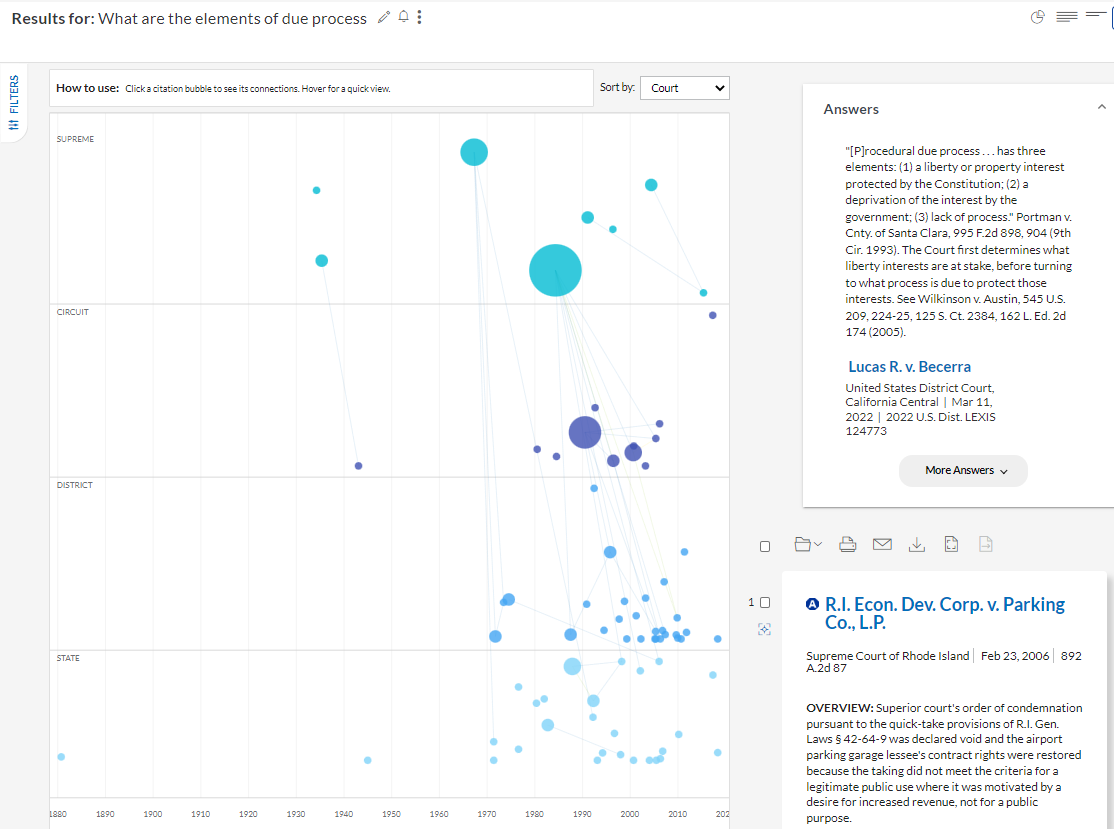Collapse the Answers panel with the chevron
The width and height of the screenshot is (1114, 829).
tap(1101, 107)
